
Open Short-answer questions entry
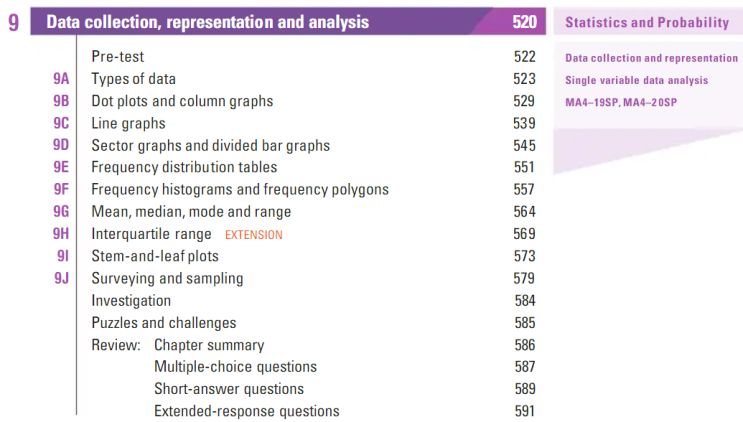[x=229, y=389]
